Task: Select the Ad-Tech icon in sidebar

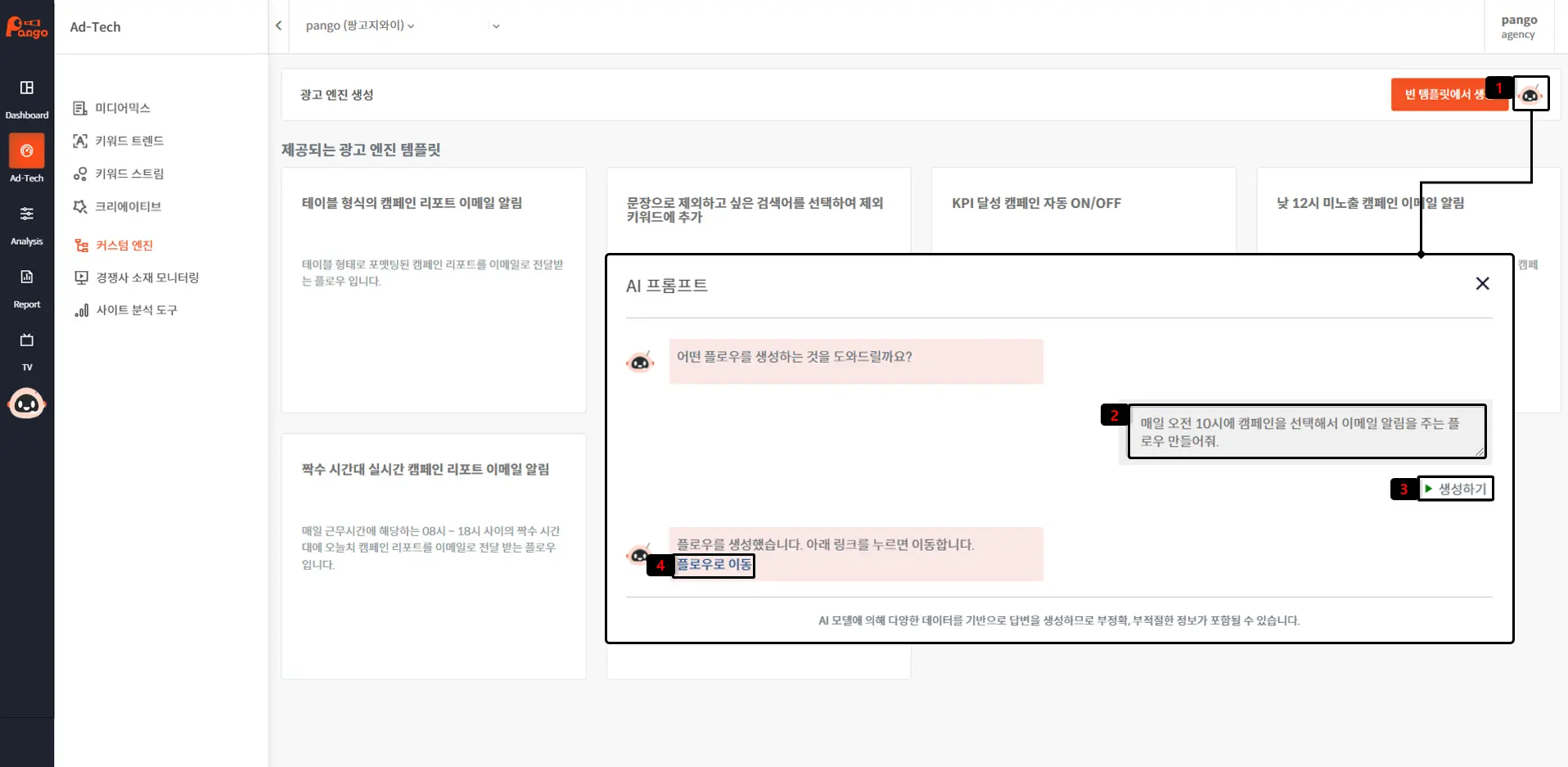Action: [x=27, y=151]
